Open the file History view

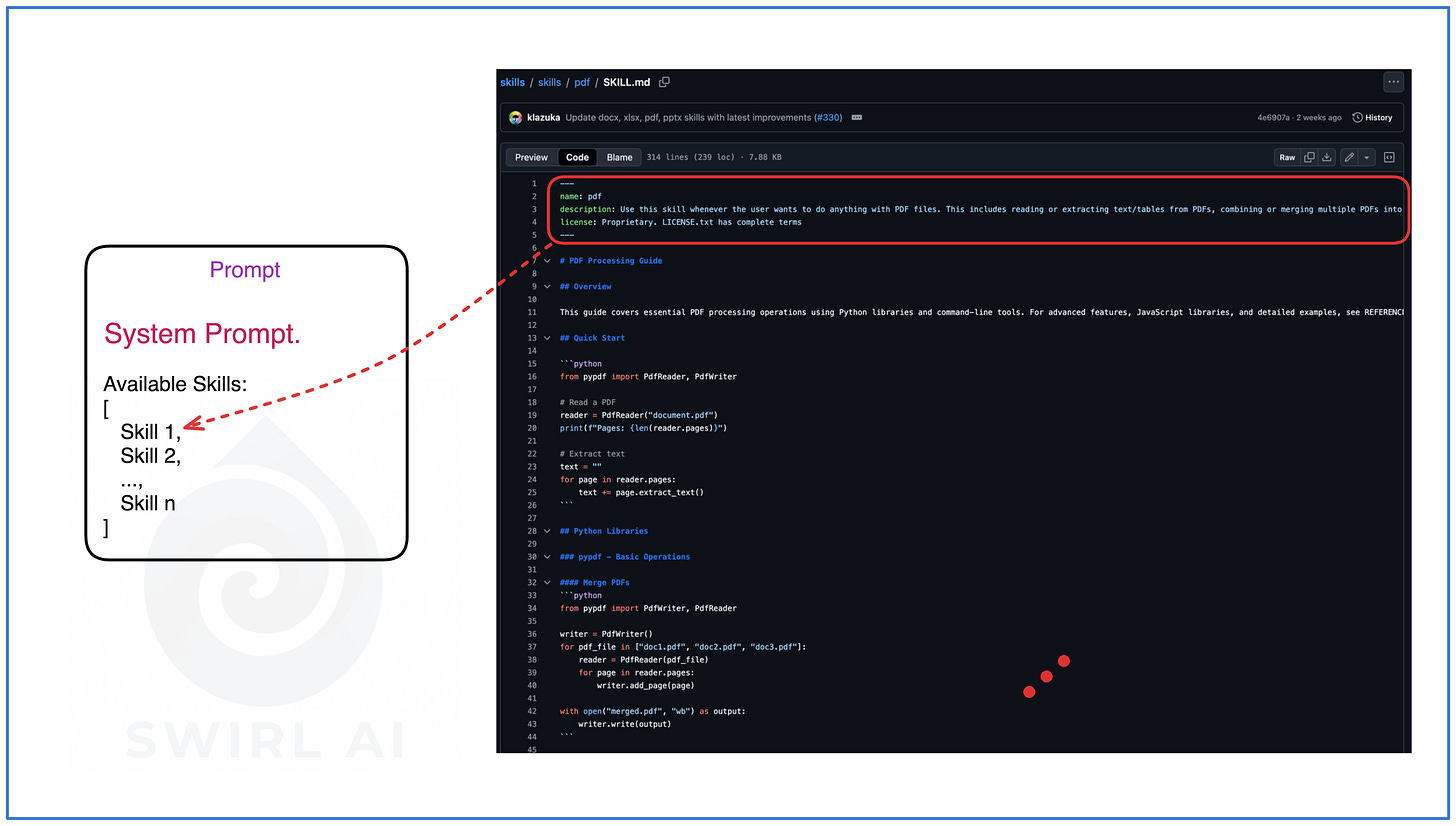coord(1372,117)
